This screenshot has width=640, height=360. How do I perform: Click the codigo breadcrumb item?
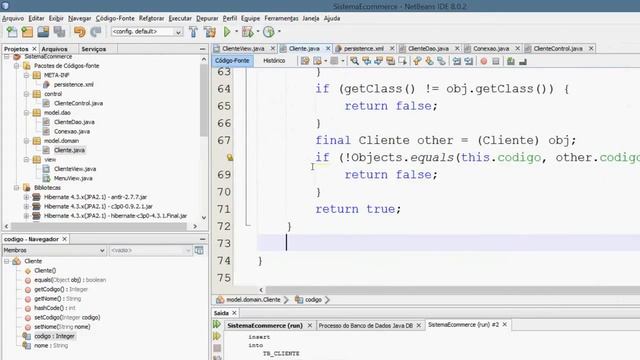click(313, 300)
